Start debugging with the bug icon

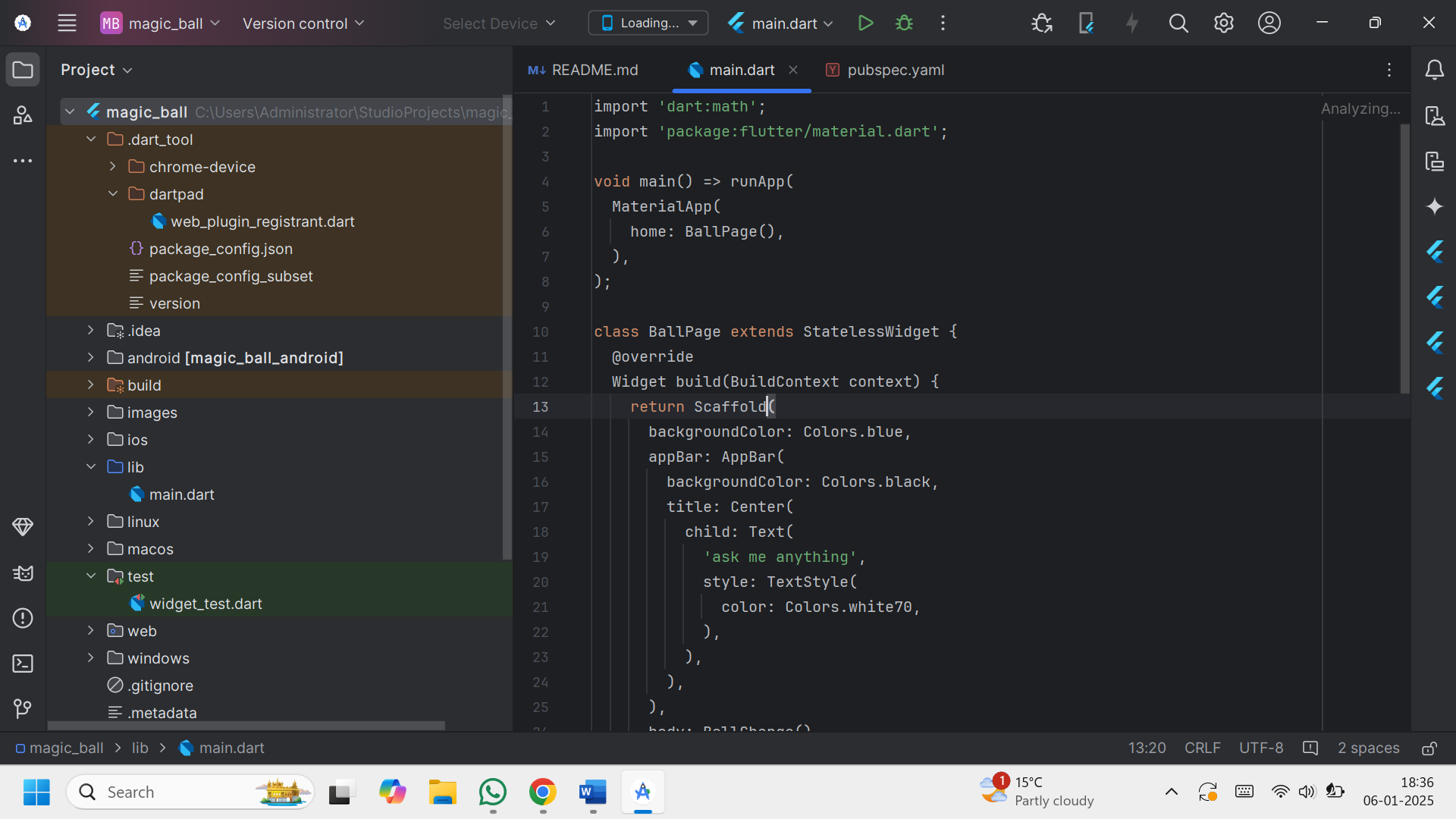904,23
